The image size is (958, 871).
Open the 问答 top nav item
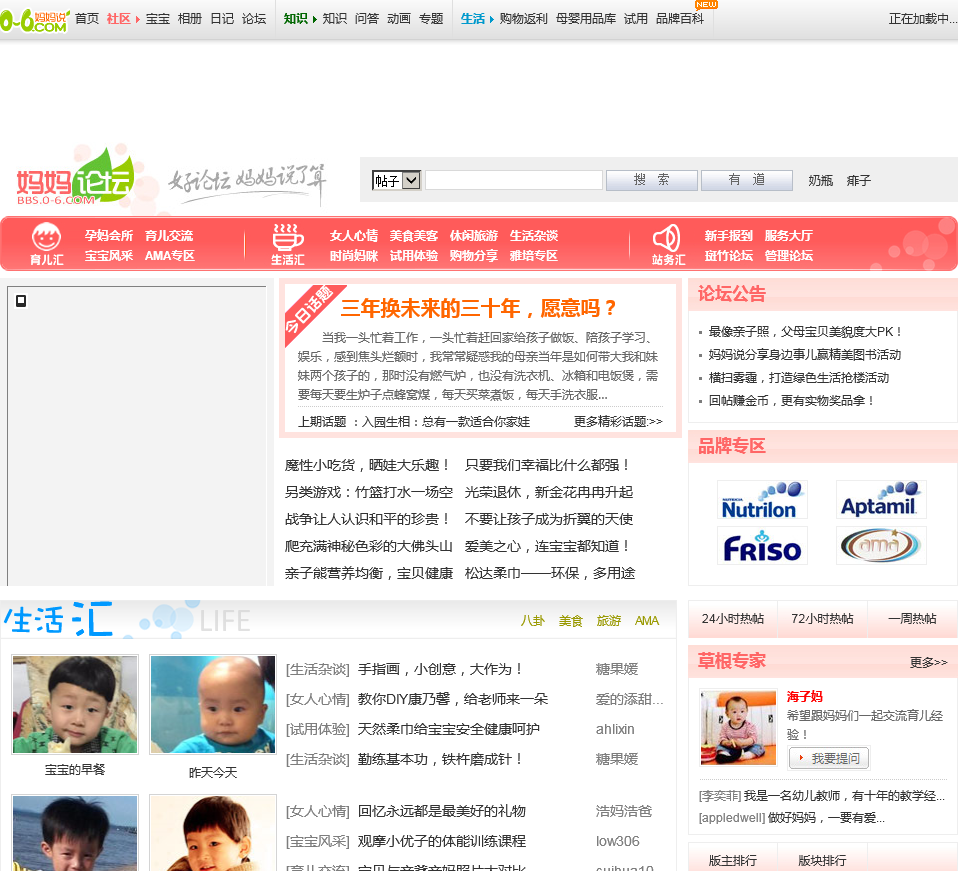tap(367, 19)
